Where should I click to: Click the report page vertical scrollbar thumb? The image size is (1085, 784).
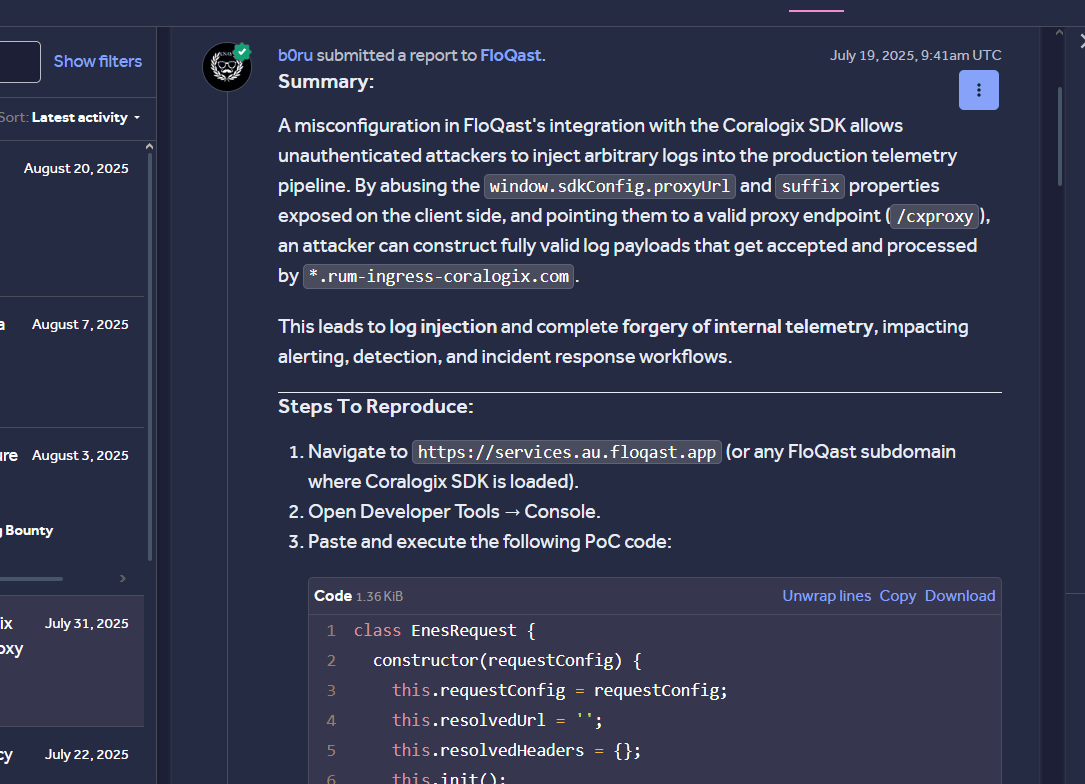click(x=1059, y=136)
